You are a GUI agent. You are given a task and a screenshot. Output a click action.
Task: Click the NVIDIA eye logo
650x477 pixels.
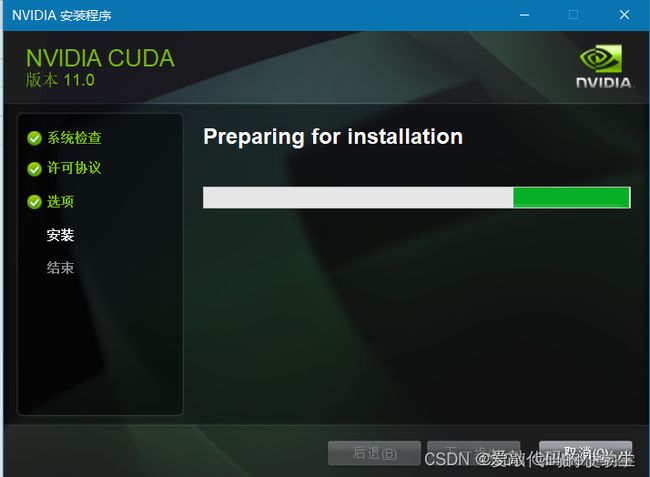tap(601, 58)
